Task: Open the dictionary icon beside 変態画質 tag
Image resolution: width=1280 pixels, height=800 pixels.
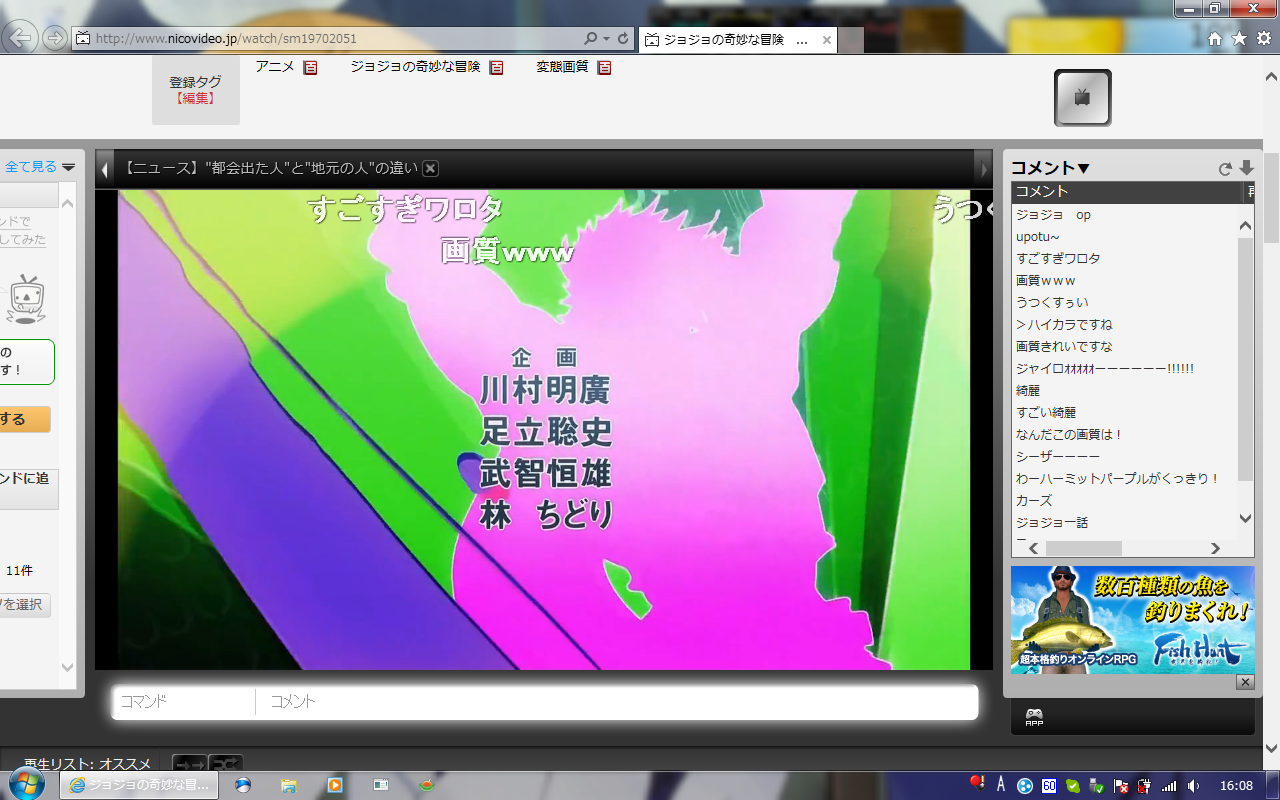Action: pyautogui.click(x=604, y=68)
